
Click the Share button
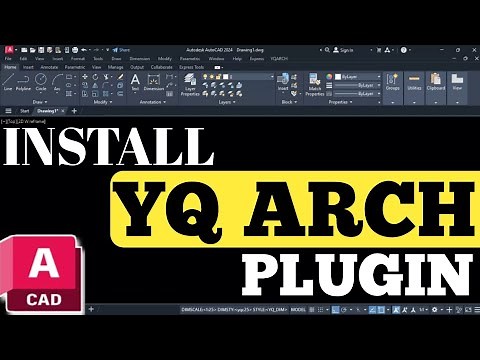(121, 50)
